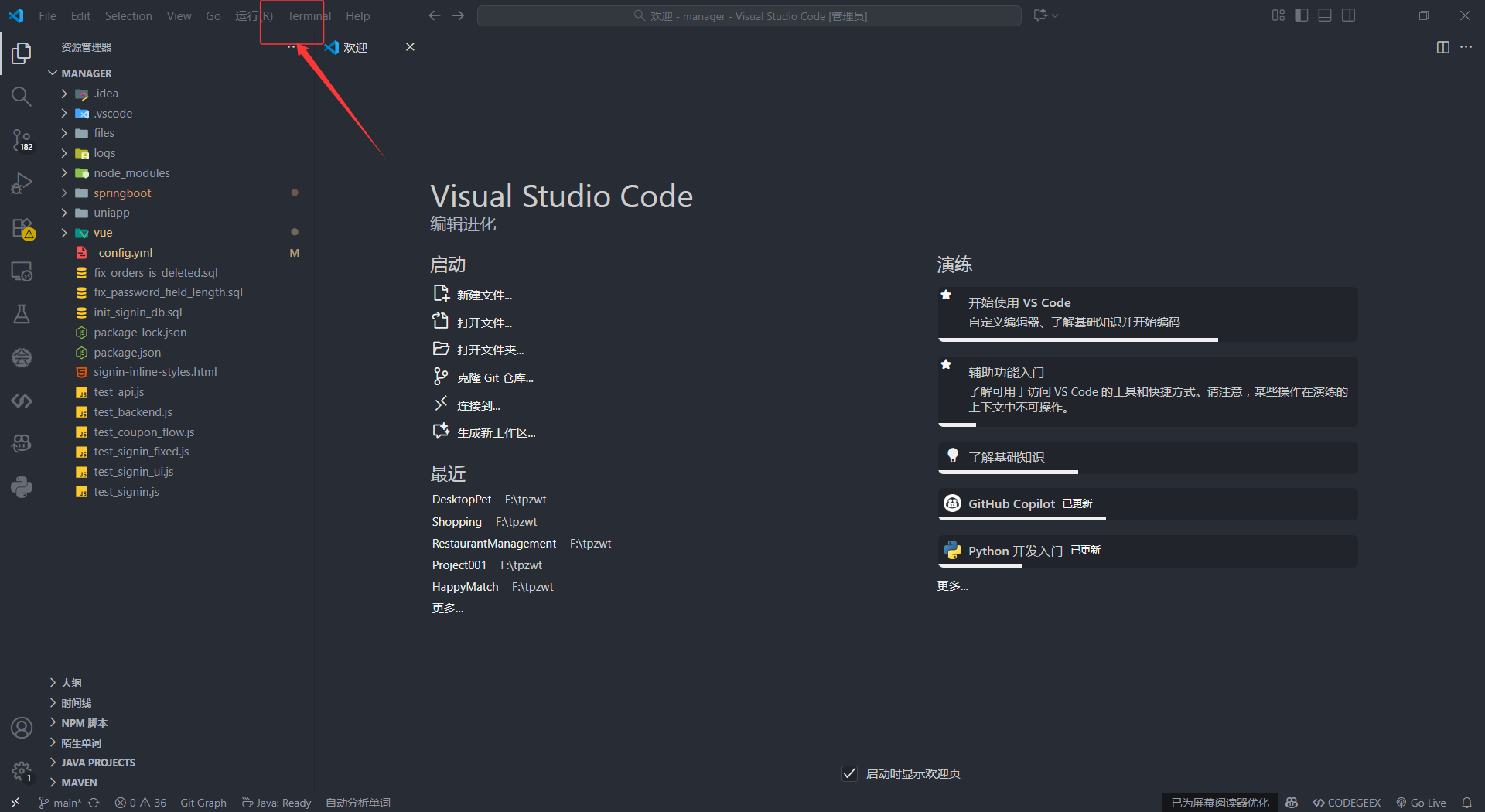Open editor More Actions ellipsis menu
The height and width of the screenshot is (812, 1485).
1466,47
